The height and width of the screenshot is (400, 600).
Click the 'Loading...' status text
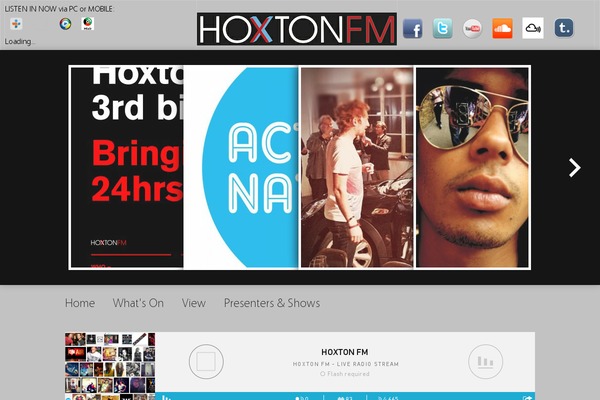coord(20,41)
